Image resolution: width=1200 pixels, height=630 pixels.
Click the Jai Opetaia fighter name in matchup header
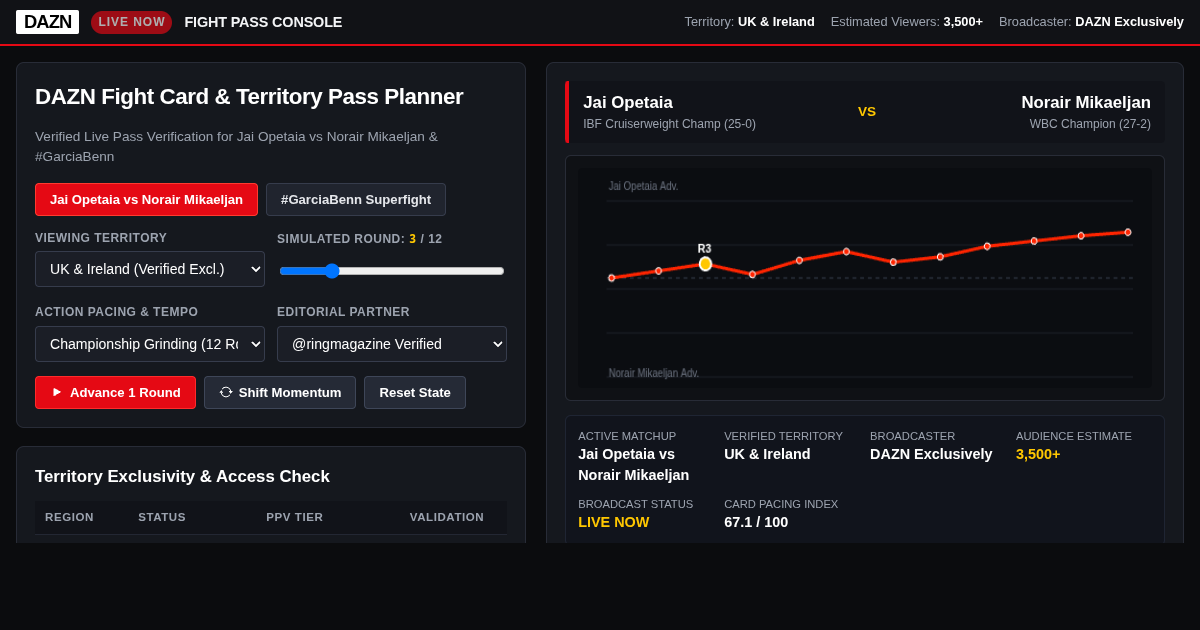click(628, 102)
